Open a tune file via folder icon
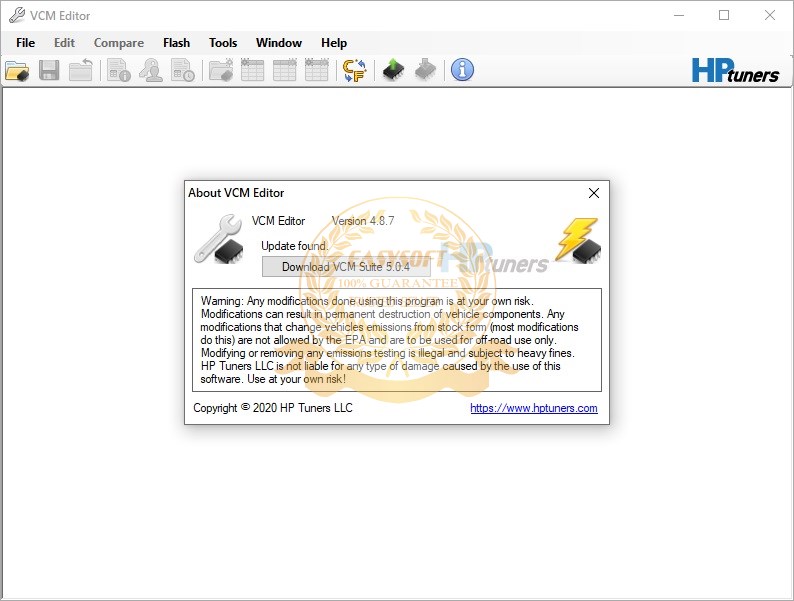Screen dimensions: 794x601 (x=17, y=70)
